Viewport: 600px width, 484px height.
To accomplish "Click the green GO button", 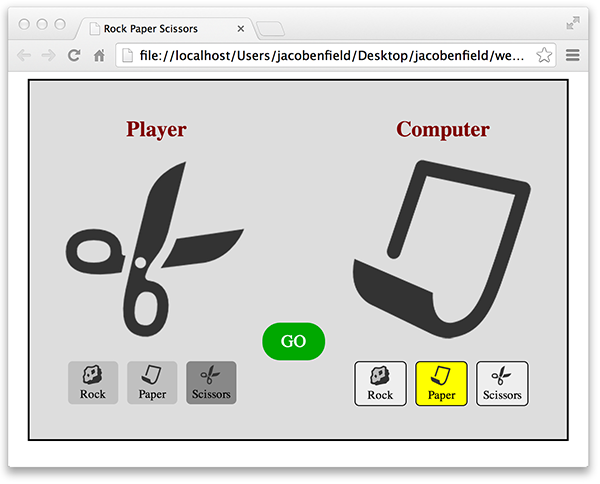I will [293, 341].
